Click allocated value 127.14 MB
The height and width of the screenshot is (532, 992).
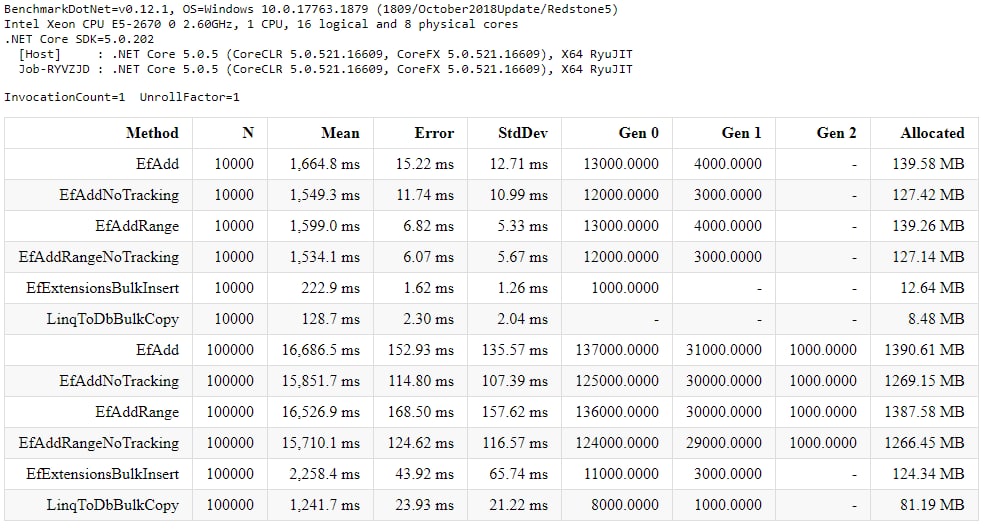point(928,257)
